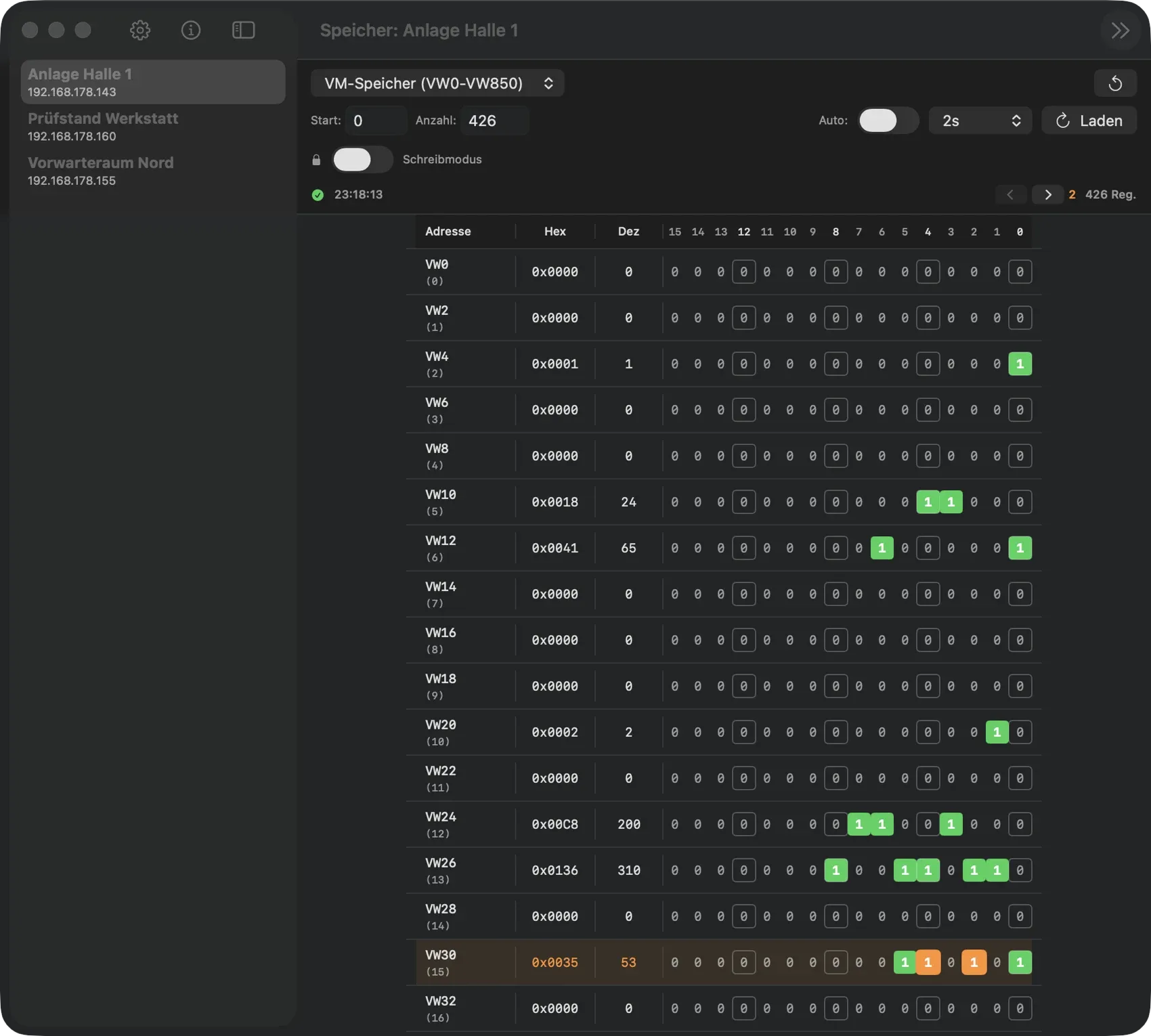Viewport: 1151px width, 1036px height.
Task: Click the lock icon beside Schreibmodus
Action: click(316, 160)
